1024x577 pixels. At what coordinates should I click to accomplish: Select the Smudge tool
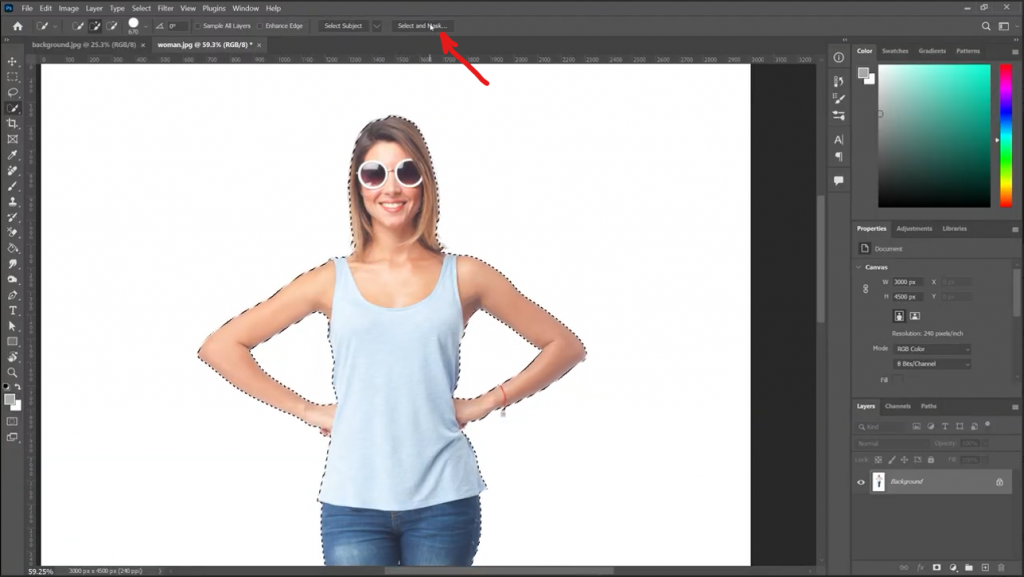(x=12, y=264)
